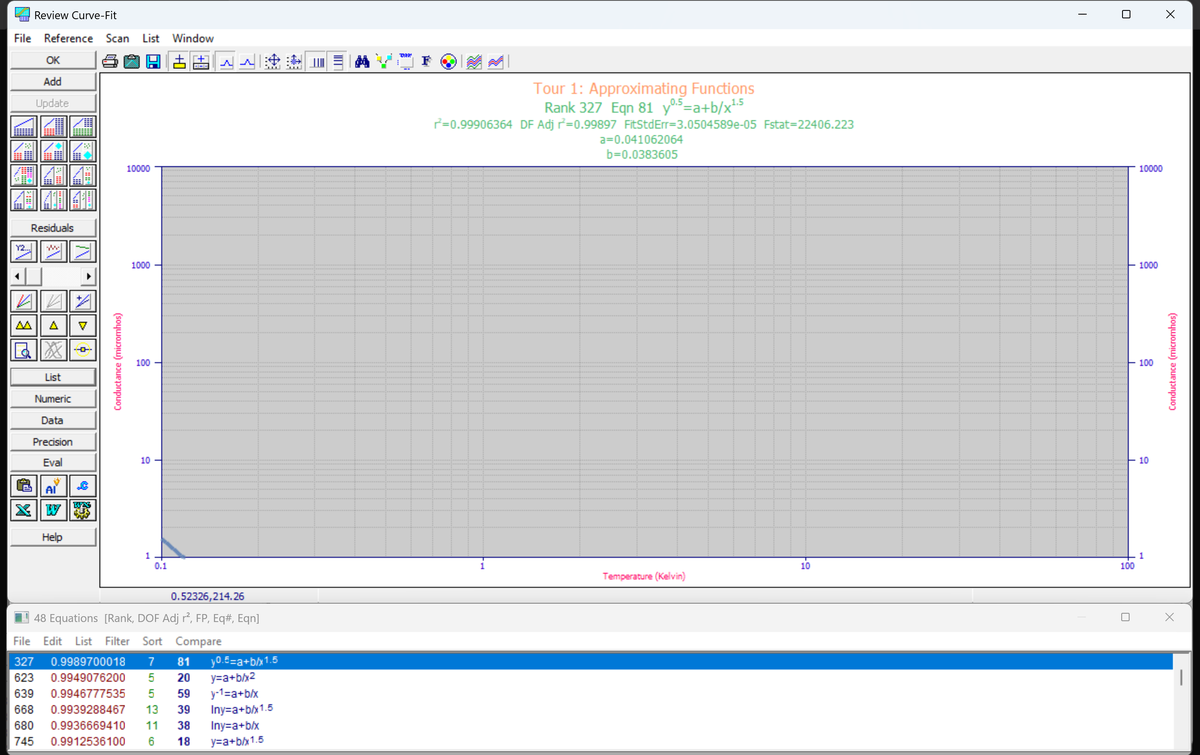Open the Reference menu
The height and width of the screenshot is (755, 1200).
(x=68, y=38)
